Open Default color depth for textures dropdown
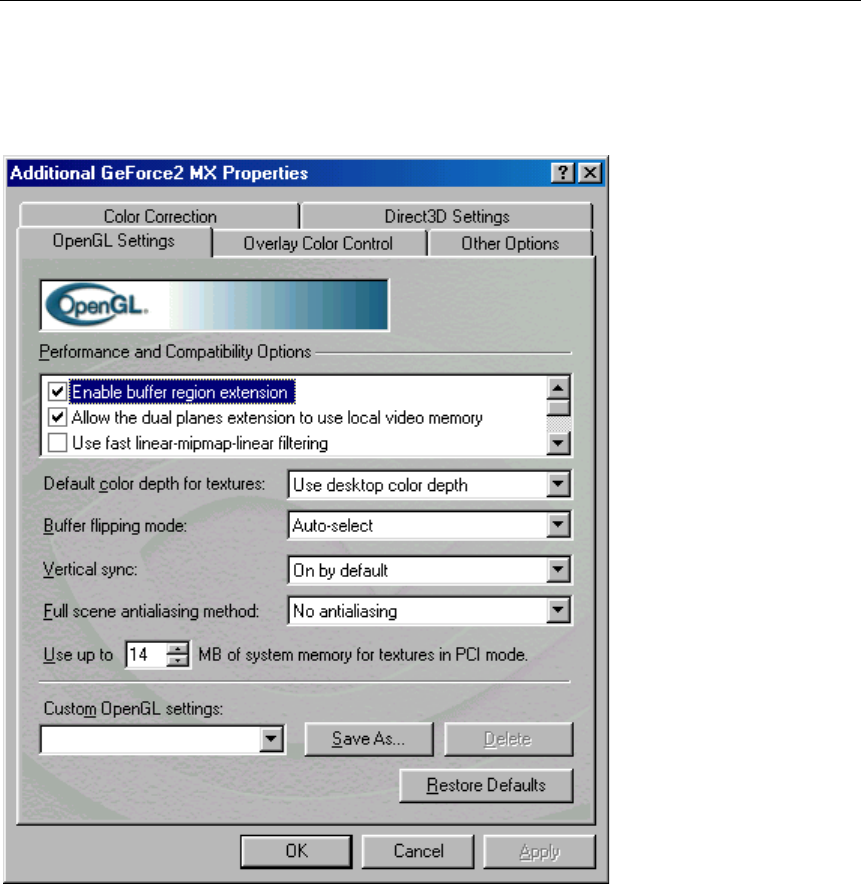This screenshot has width=861, height=884. click(558, 484)
